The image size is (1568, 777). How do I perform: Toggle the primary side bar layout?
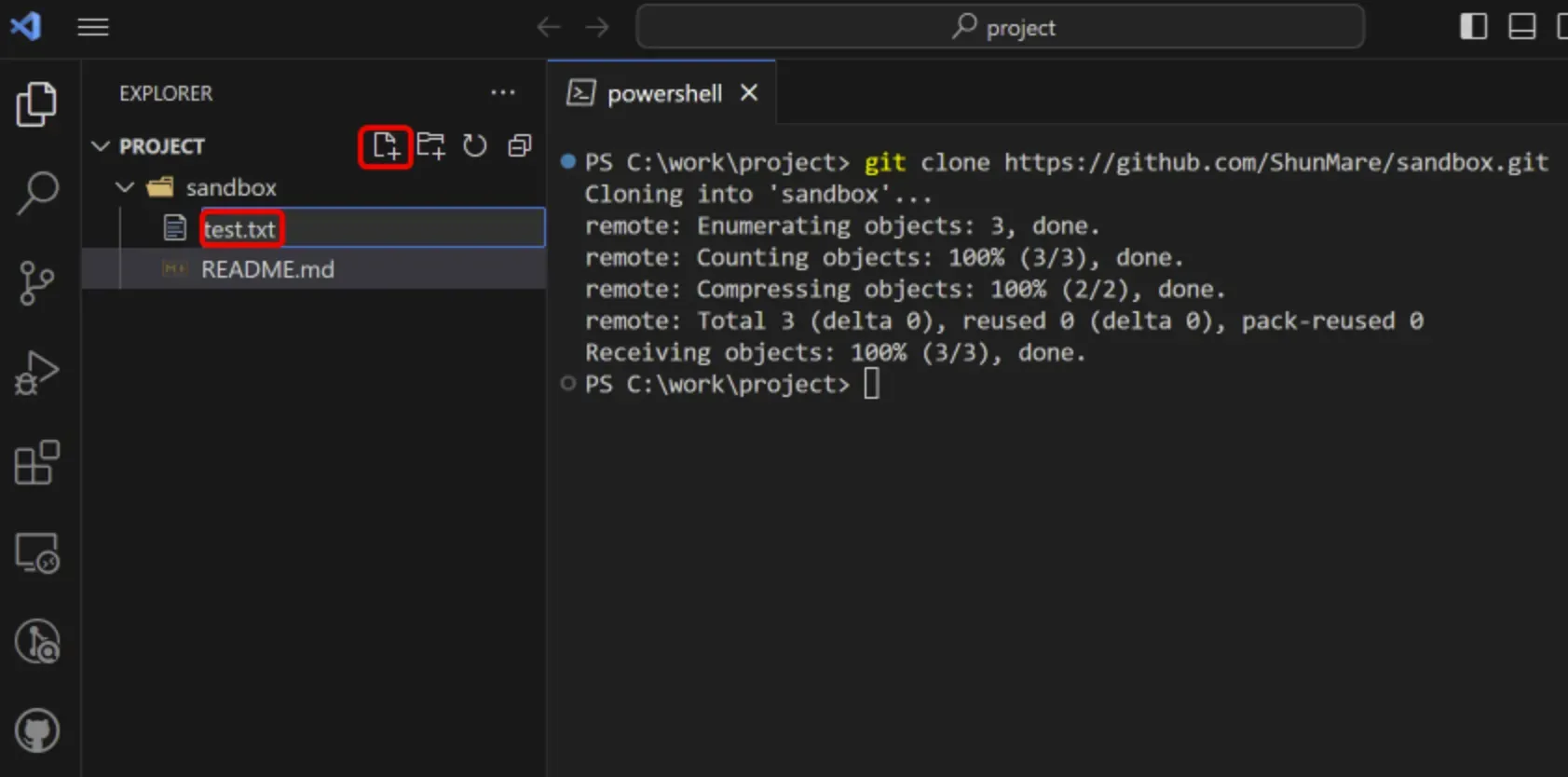pos(1473,27)
